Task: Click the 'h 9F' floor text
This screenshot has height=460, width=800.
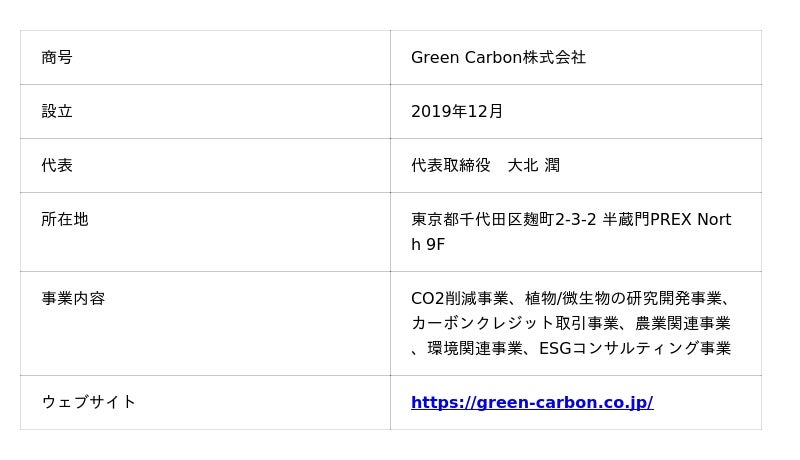Action: pos(428,245)
